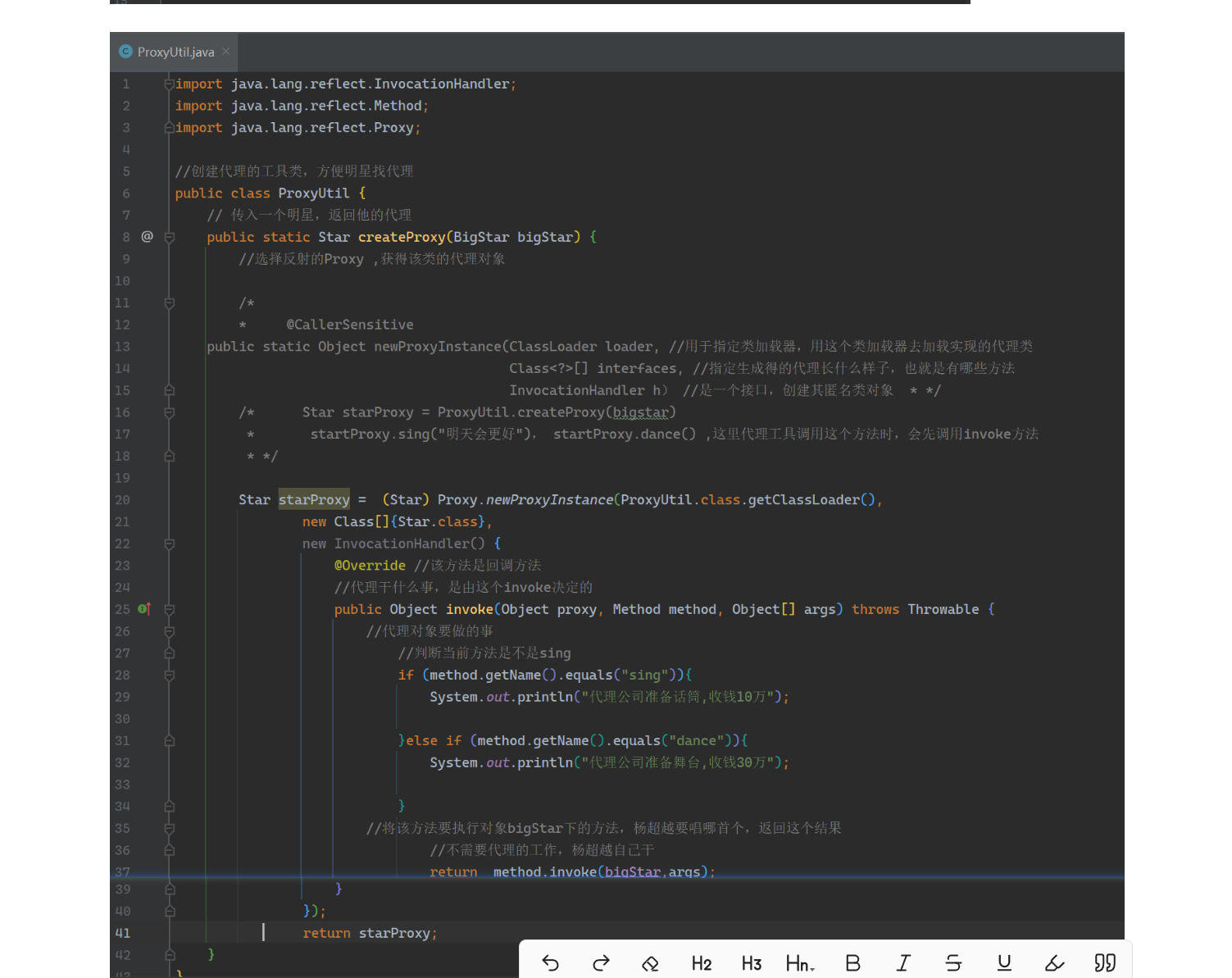
Task: Toggle bold formatting
Action: 852,963
